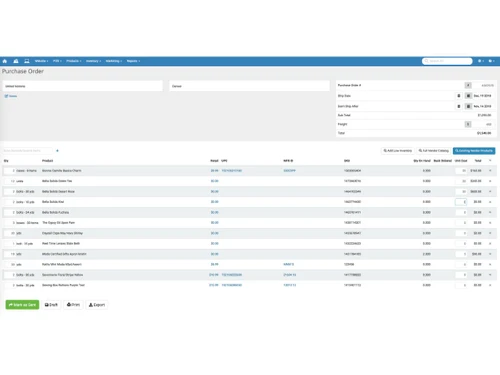Screen dimensions: 500x375
Task: Click the Purchase Order # hash icon
Action: [468, 85]
